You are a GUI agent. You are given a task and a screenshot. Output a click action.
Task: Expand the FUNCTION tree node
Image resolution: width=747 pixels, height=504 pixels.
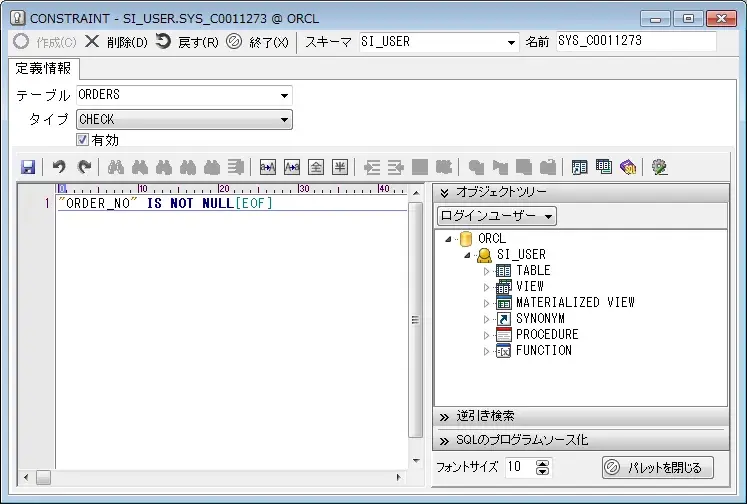(x=486, y=351)
